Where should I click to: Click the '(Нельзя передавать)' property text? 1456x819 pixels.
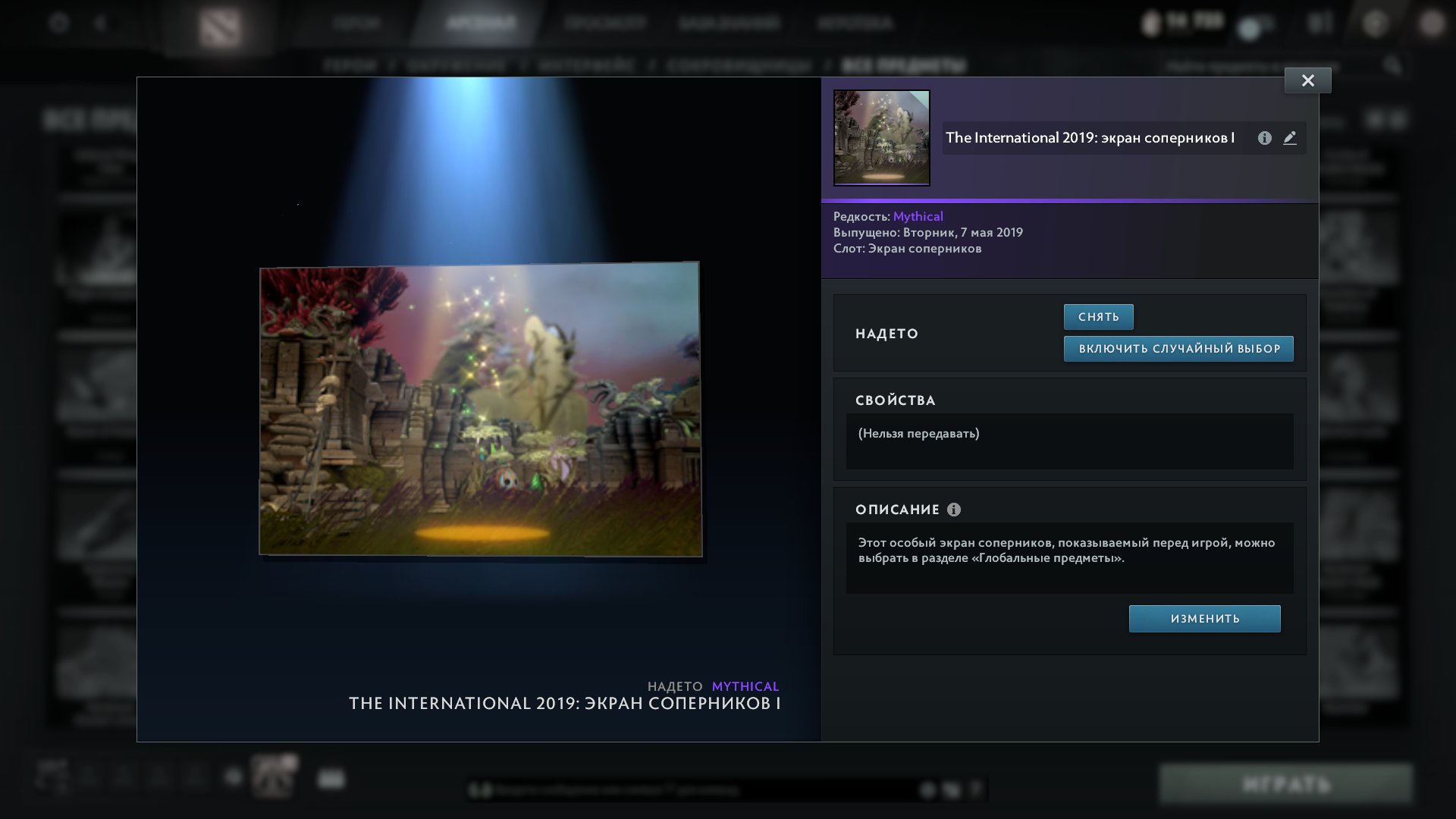point(918,434)
